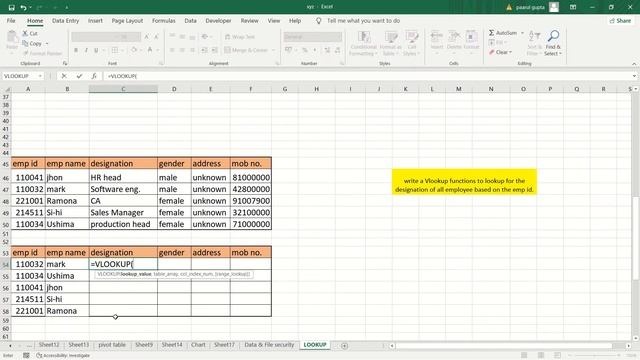Cancel formula entry with the X icon

[x=64, y=76]
